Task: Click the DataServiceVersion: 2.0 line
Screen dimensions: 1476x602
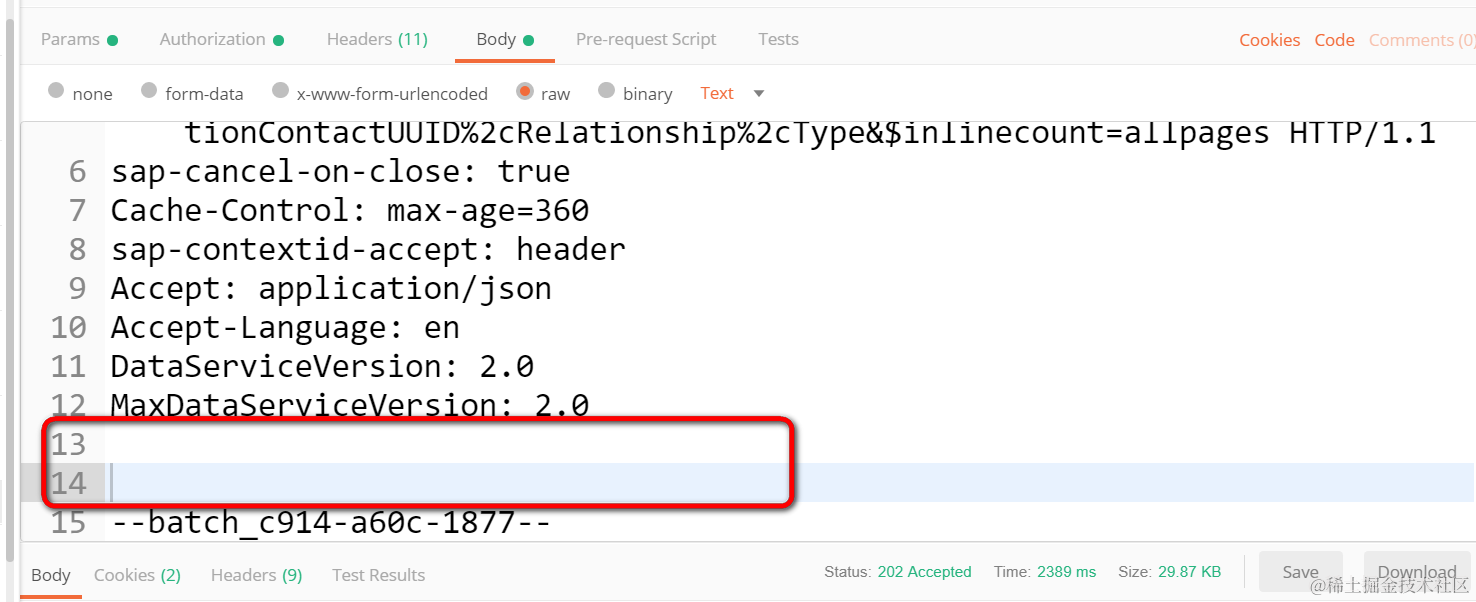Action: point(322,366)
